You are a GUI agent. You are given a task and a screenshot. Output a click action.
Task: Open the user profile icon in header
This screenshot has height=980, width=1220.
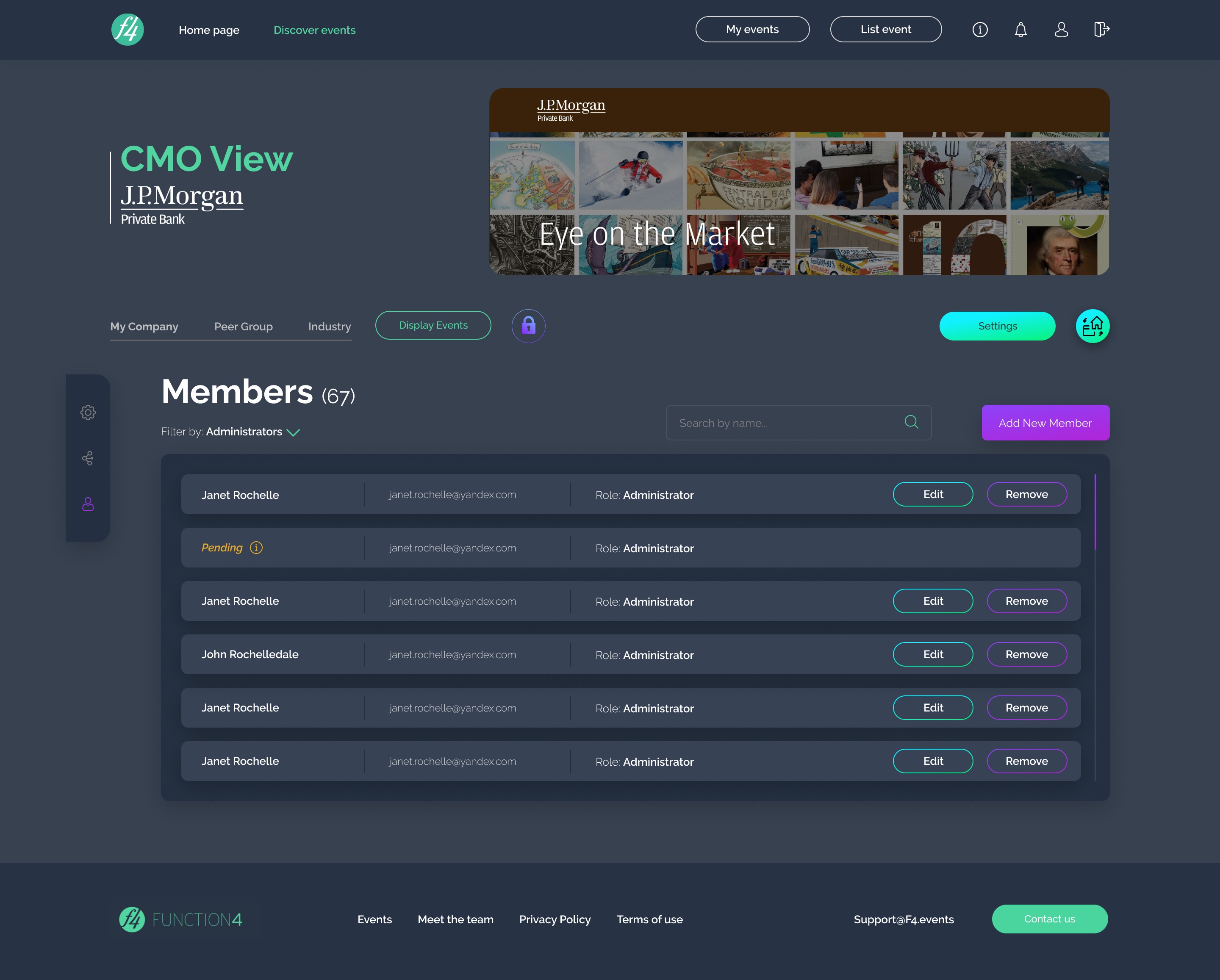1062,29
